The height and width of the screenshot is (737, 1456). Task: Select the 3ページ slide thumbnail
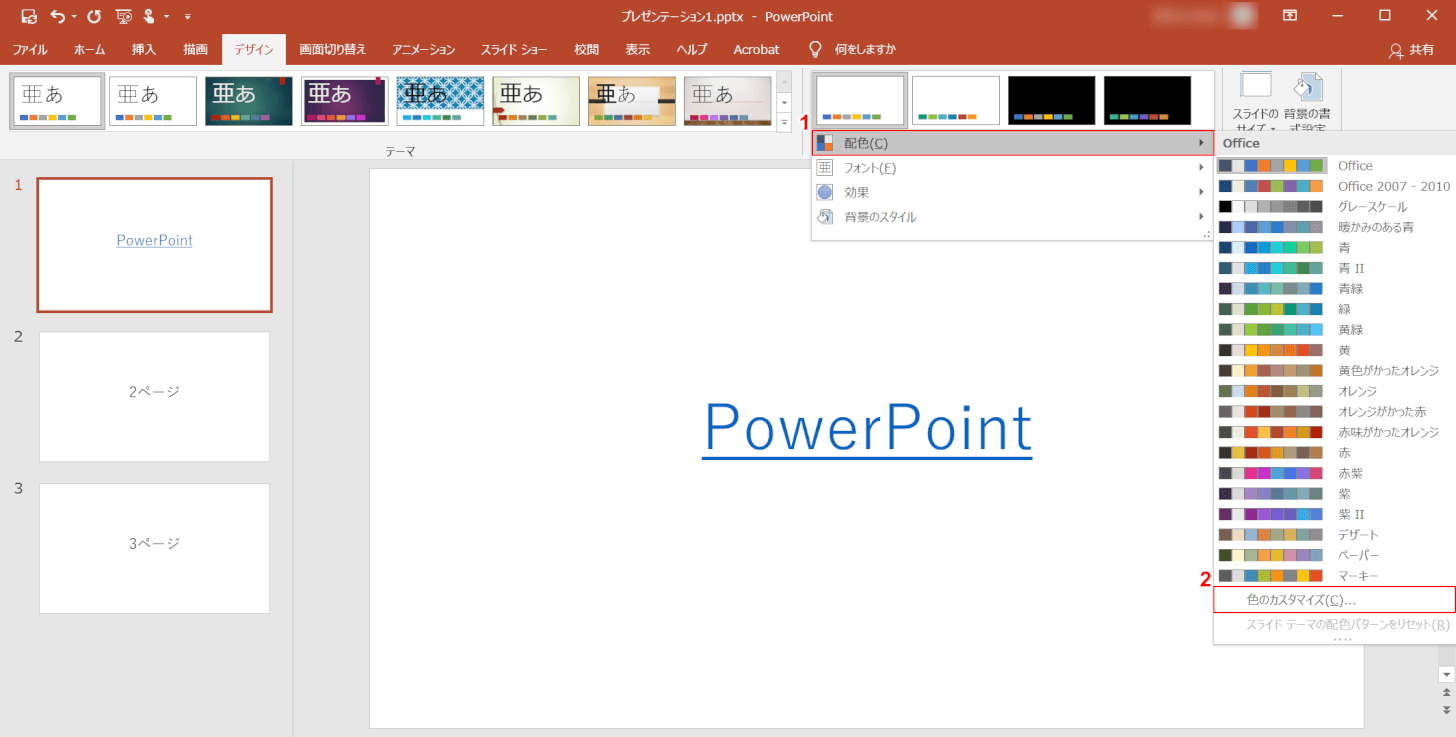[x=154, y=548]
